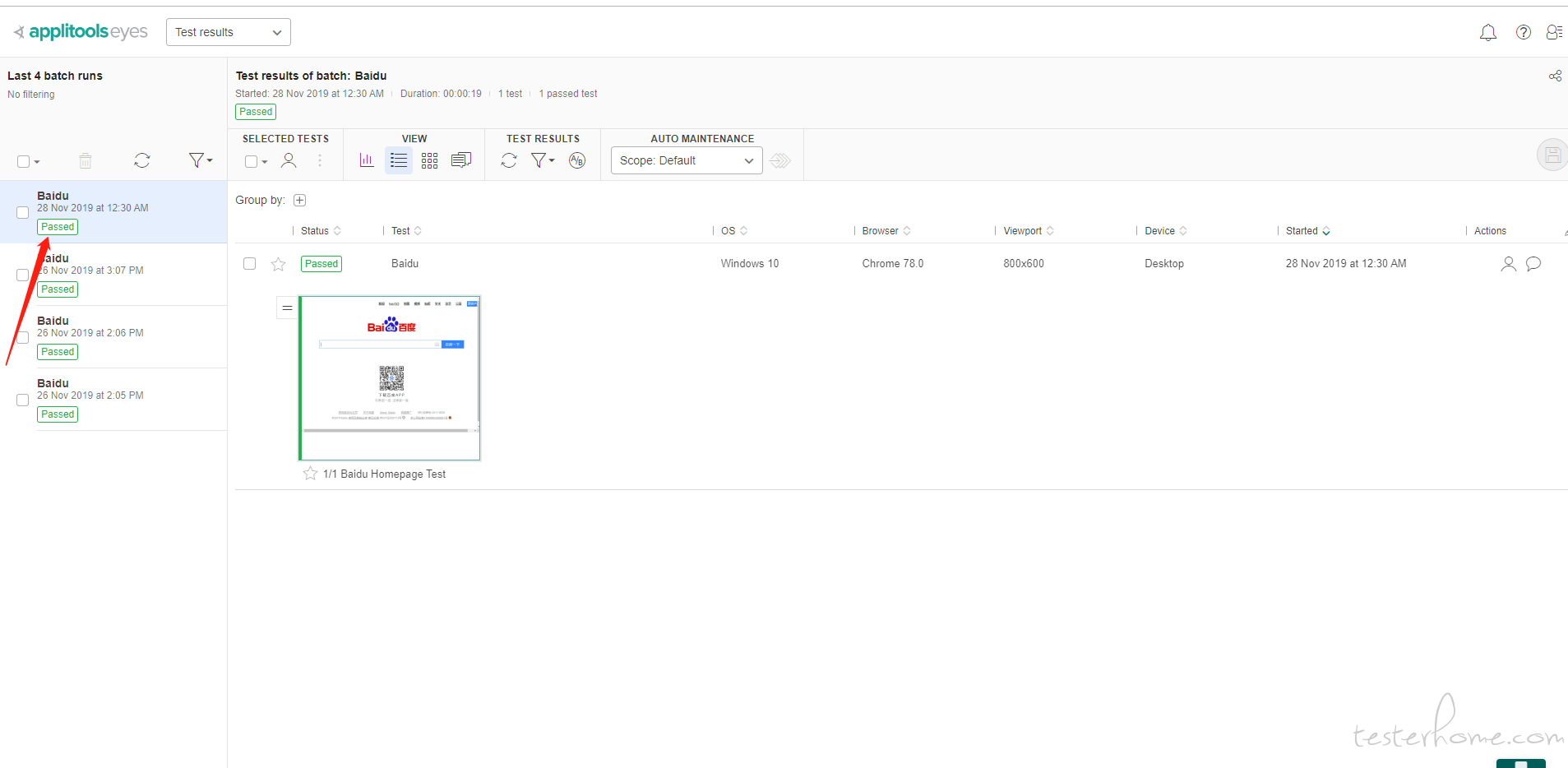
Task: Star the Baidu Homepage Test step
Action: point(310,474)
